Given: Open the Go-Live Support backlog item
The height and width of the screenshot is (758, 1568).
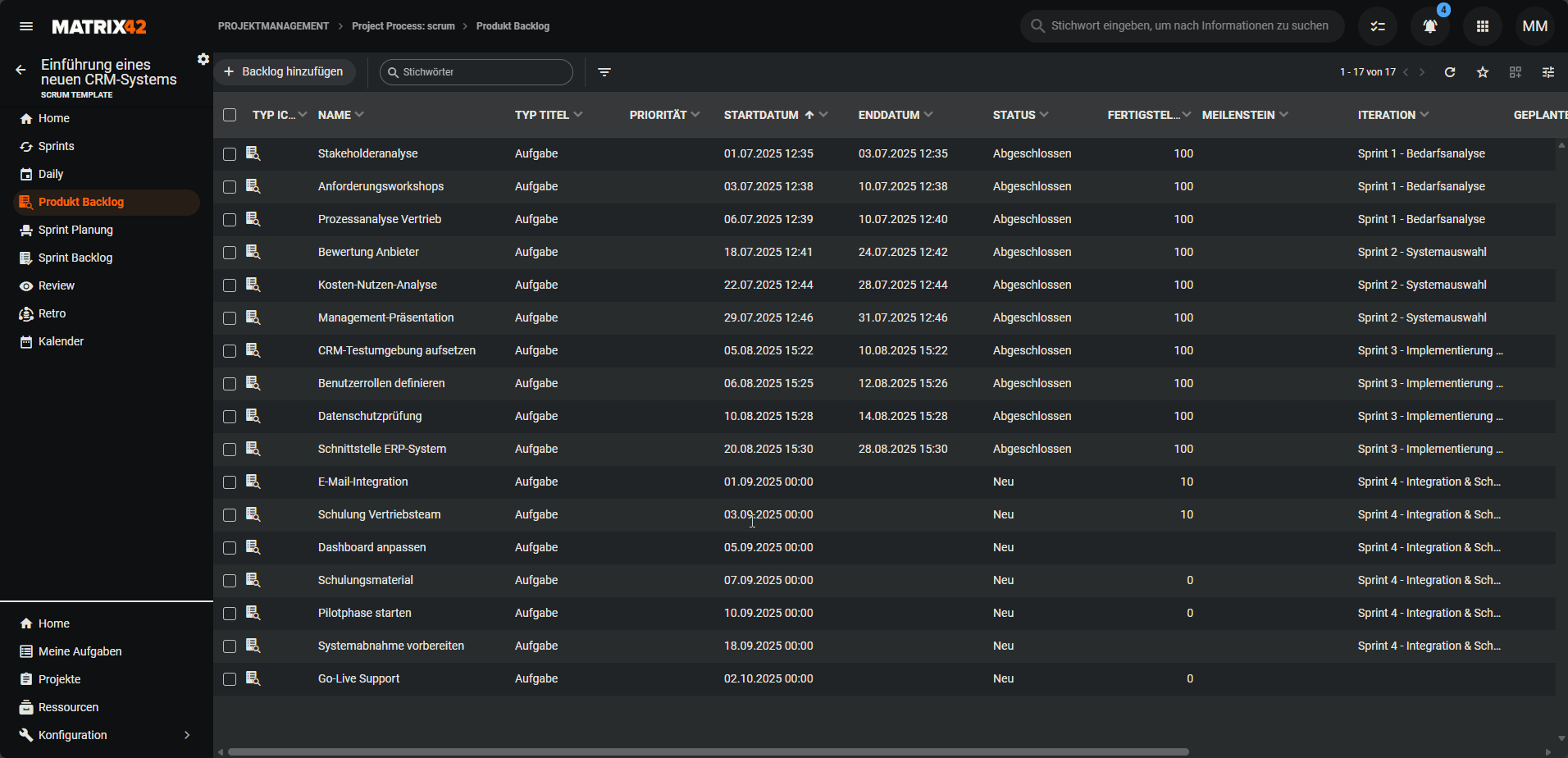Looking at the screenshot, I should tap(358, 678).
